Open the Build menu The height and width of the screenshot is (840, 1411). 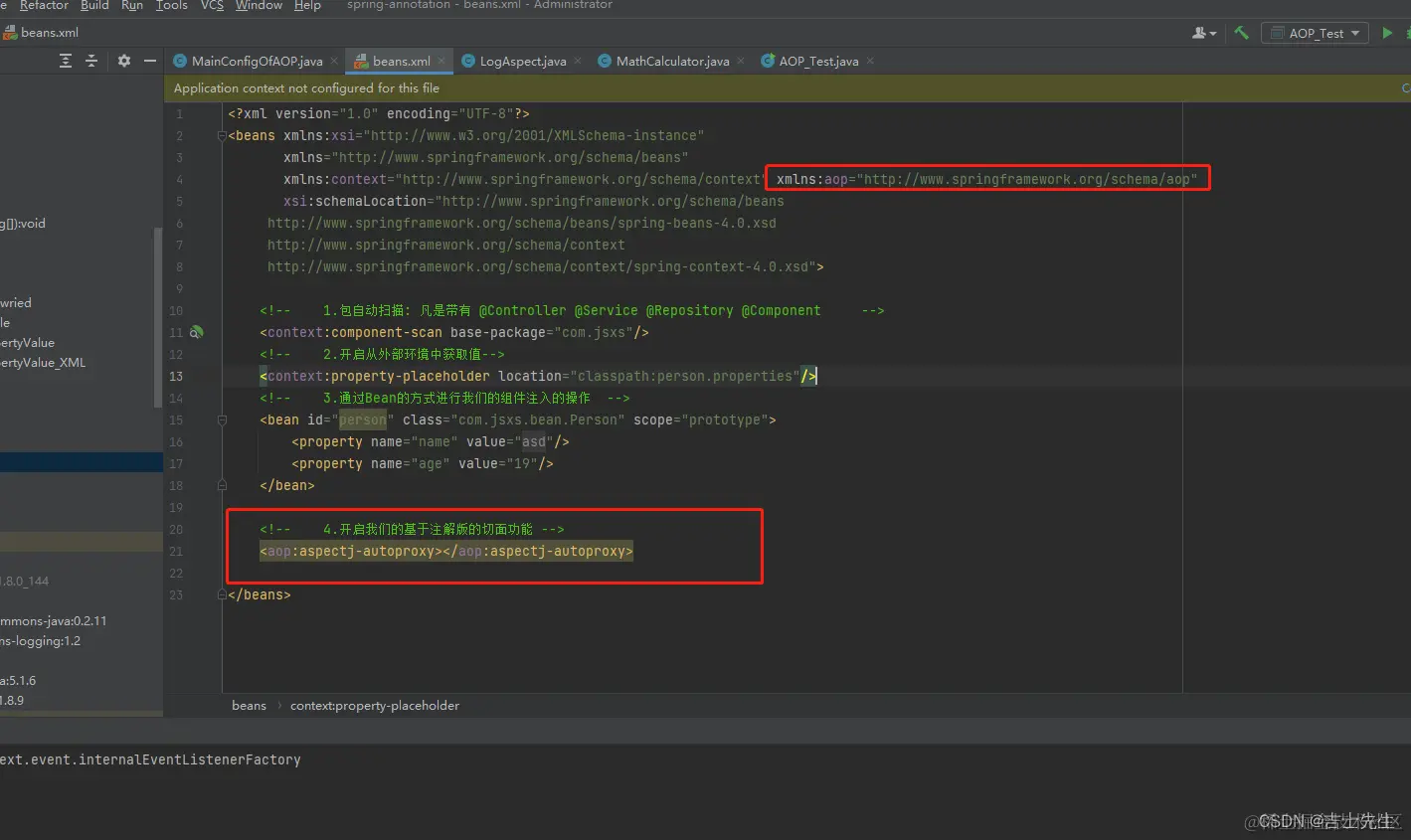(x=94, y=5)
